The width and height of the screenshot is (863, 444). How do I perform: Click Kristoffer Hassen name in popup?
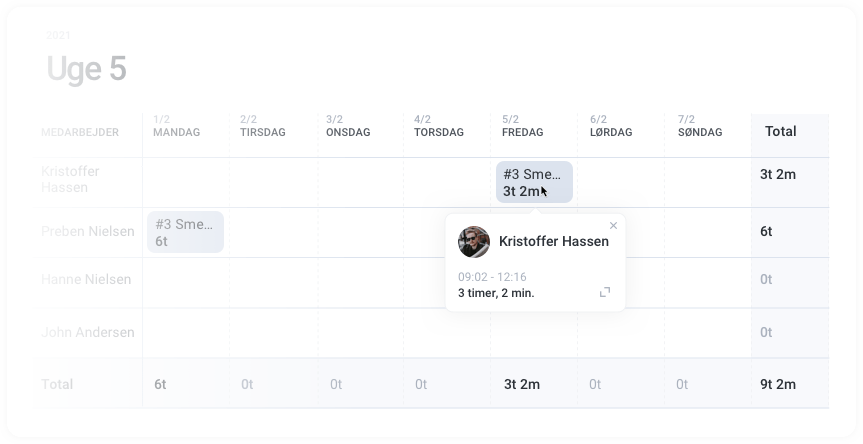pos(553,241)
